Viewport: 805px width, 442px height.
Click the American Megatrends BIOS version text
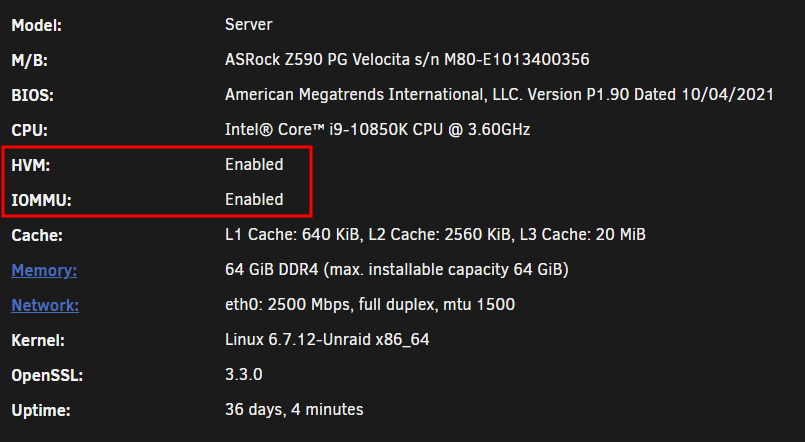[499, 94]
